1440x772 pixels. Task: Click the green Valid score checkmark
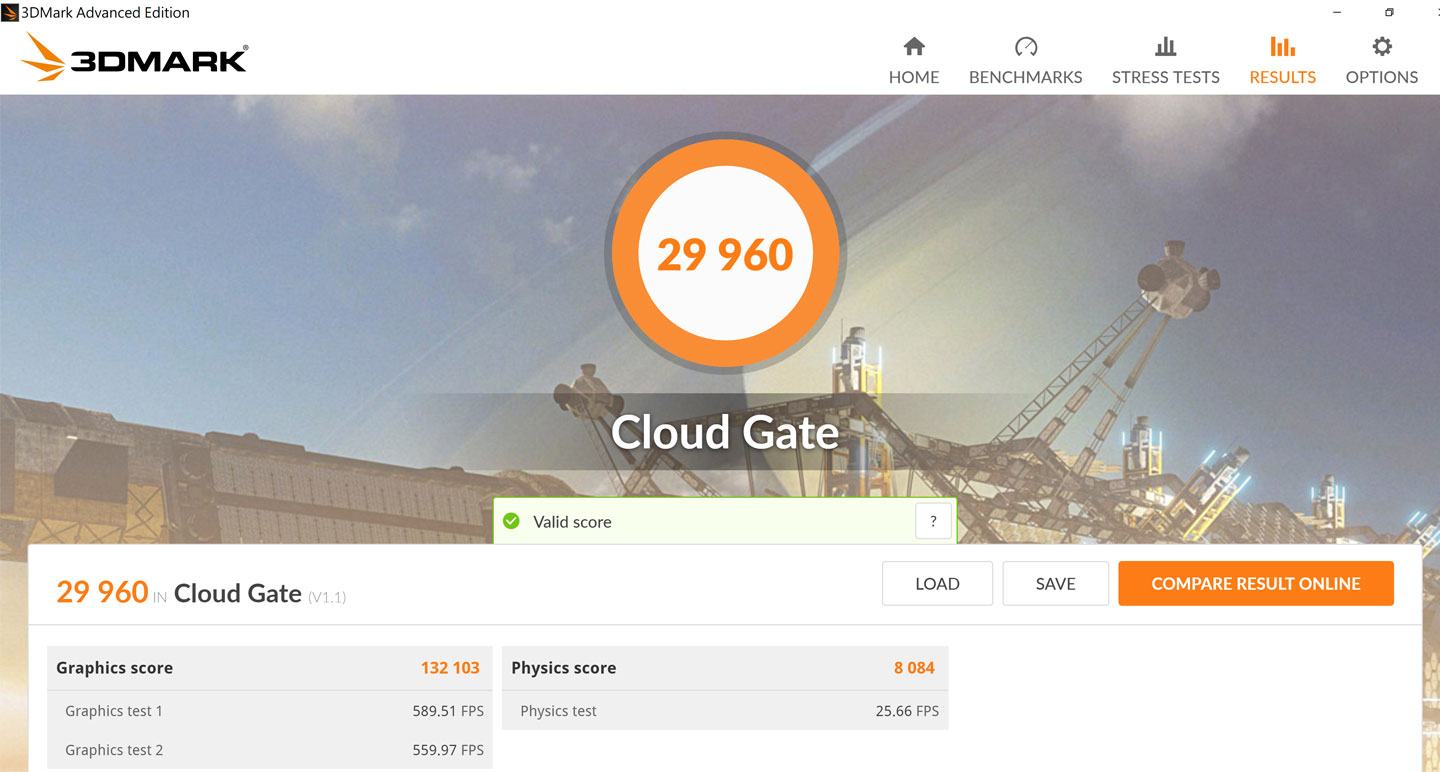pos(512,521)
